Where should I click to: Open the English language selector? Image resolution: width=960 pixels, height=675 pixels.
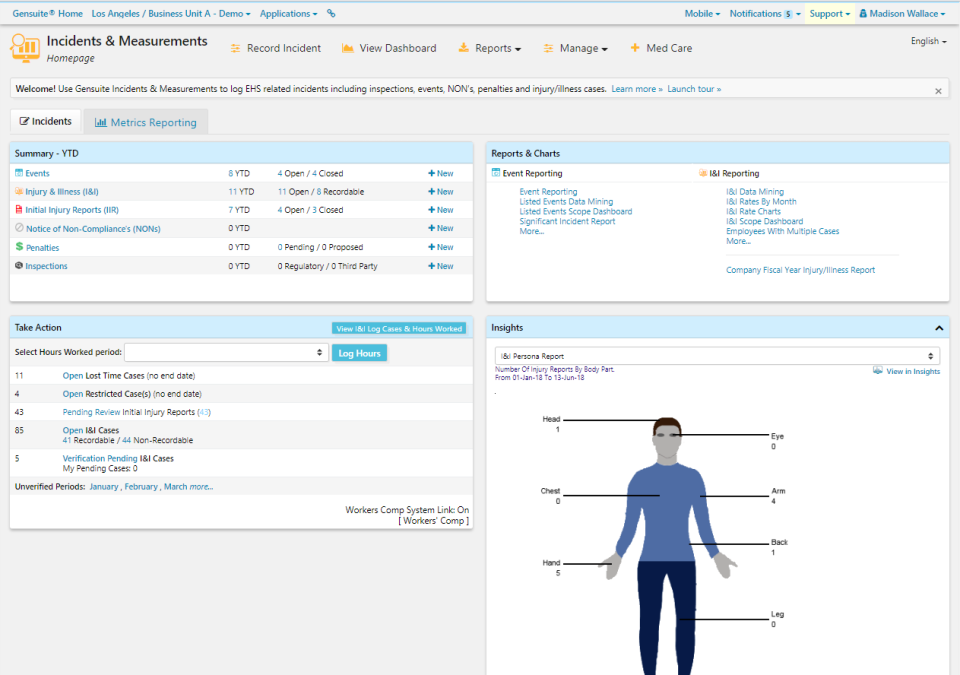pos(928,41)
